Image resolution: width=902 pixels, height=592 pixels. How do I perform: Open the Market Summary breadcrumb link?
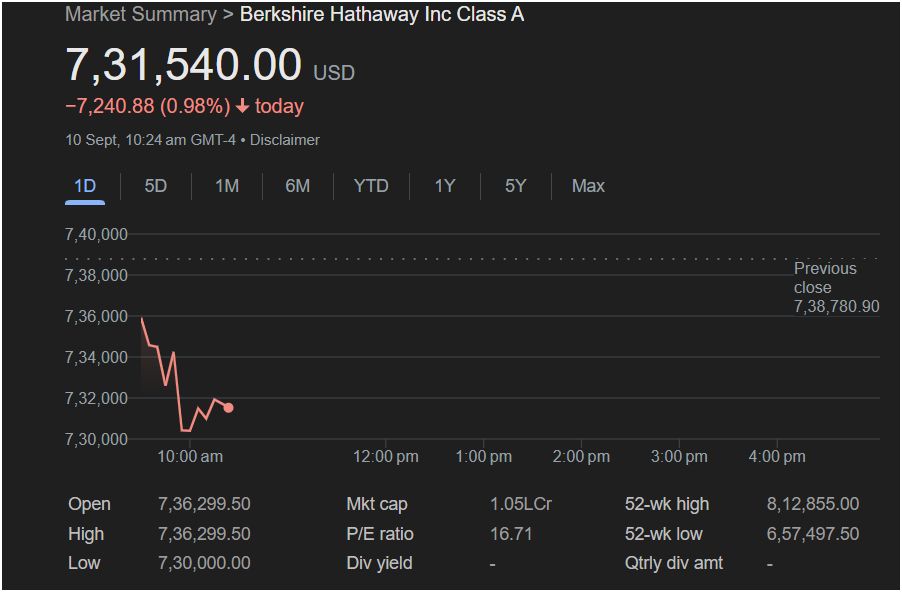click(x=141, y=14)
